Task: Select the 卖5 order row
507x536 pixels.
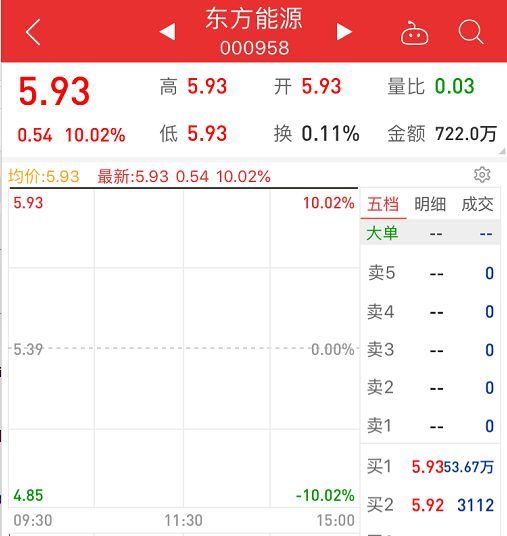Action: (x=430, y=273)
